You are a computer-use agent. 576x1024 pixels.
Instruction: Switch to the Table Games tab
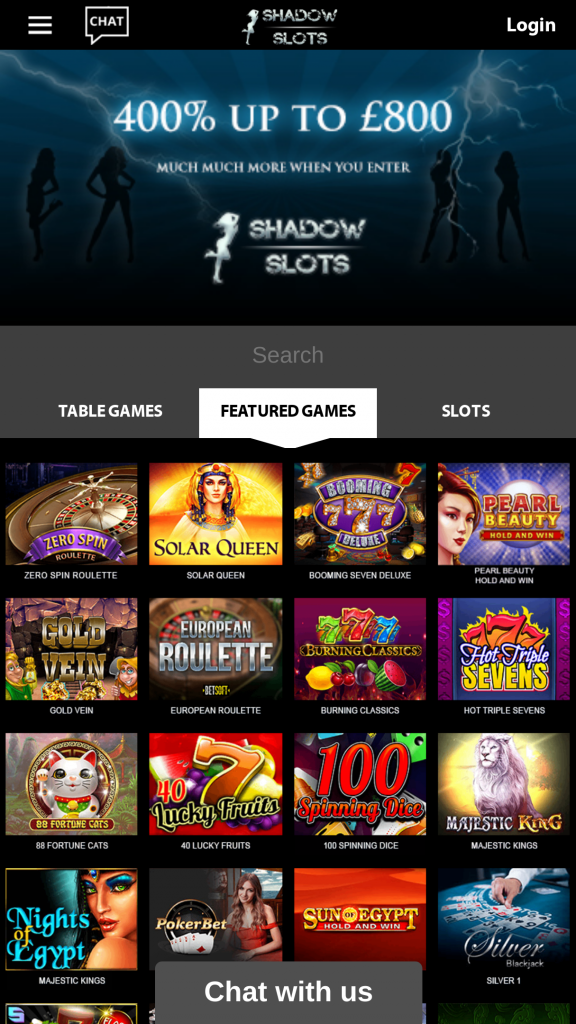110,411
